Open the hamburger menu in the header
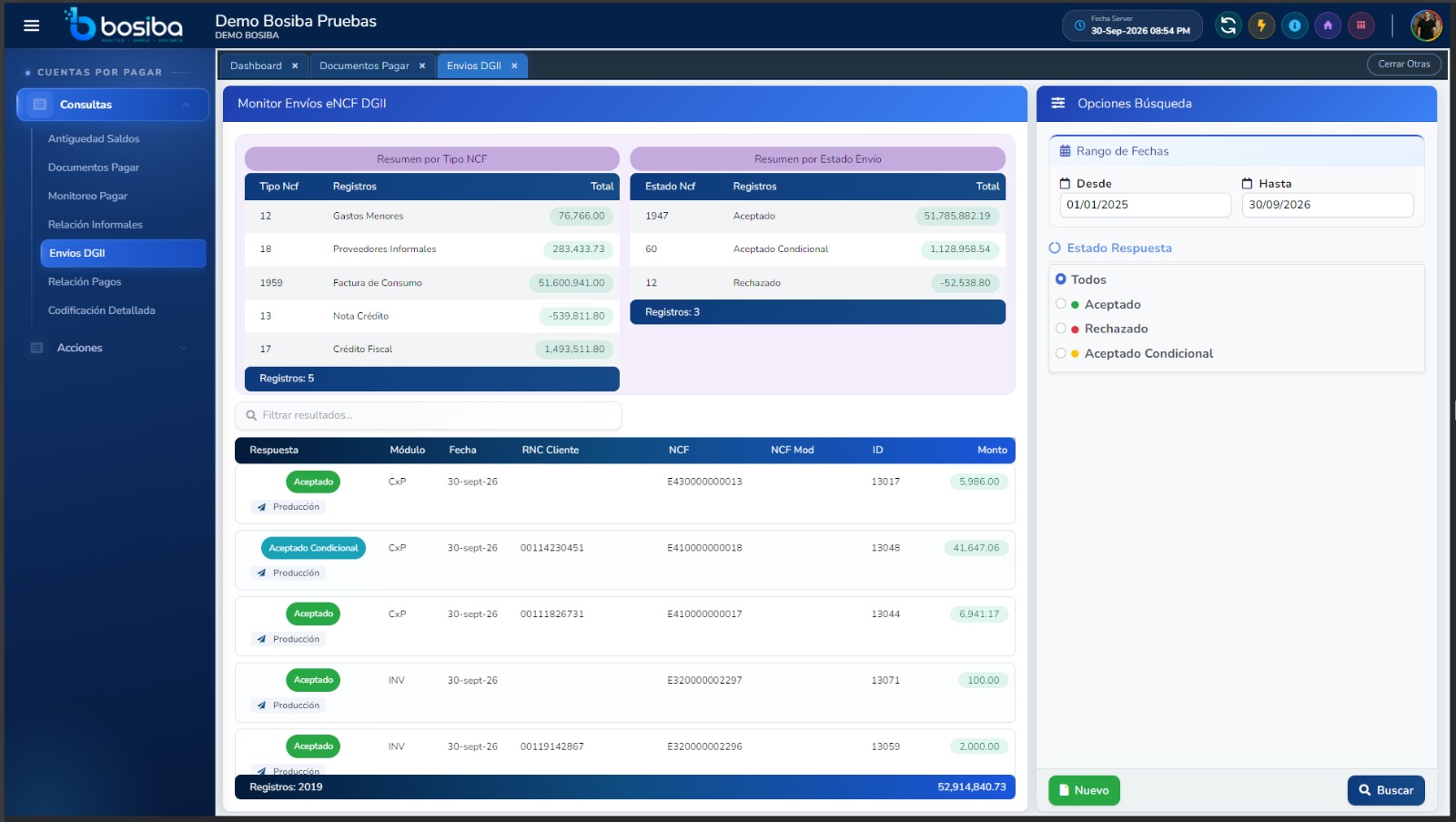The height and width of the screenshot is (822, 1456). pyautogui.click(x=32, y=25)
